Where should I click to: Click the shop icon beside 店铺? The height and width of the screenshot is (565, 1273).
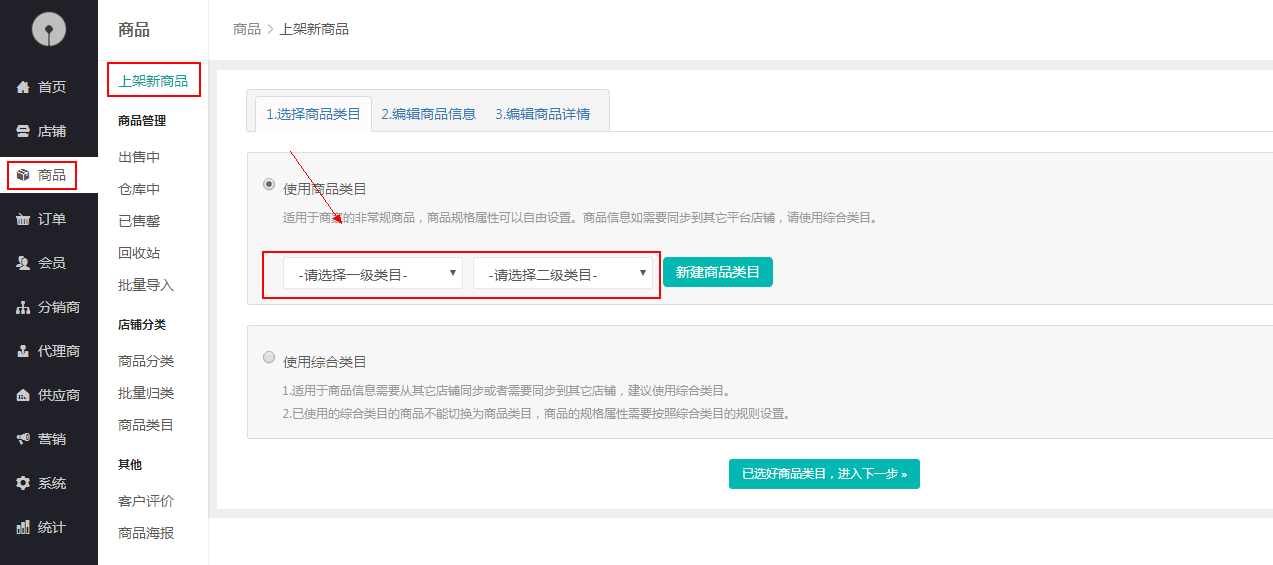23,132
